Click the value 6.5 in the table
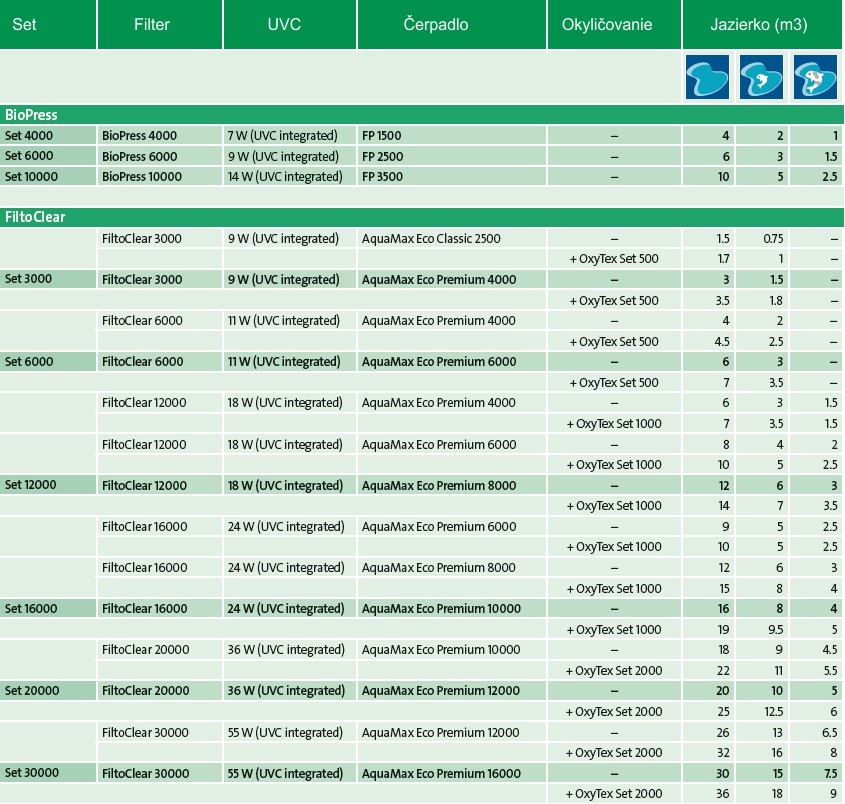 tap(829, 732)
